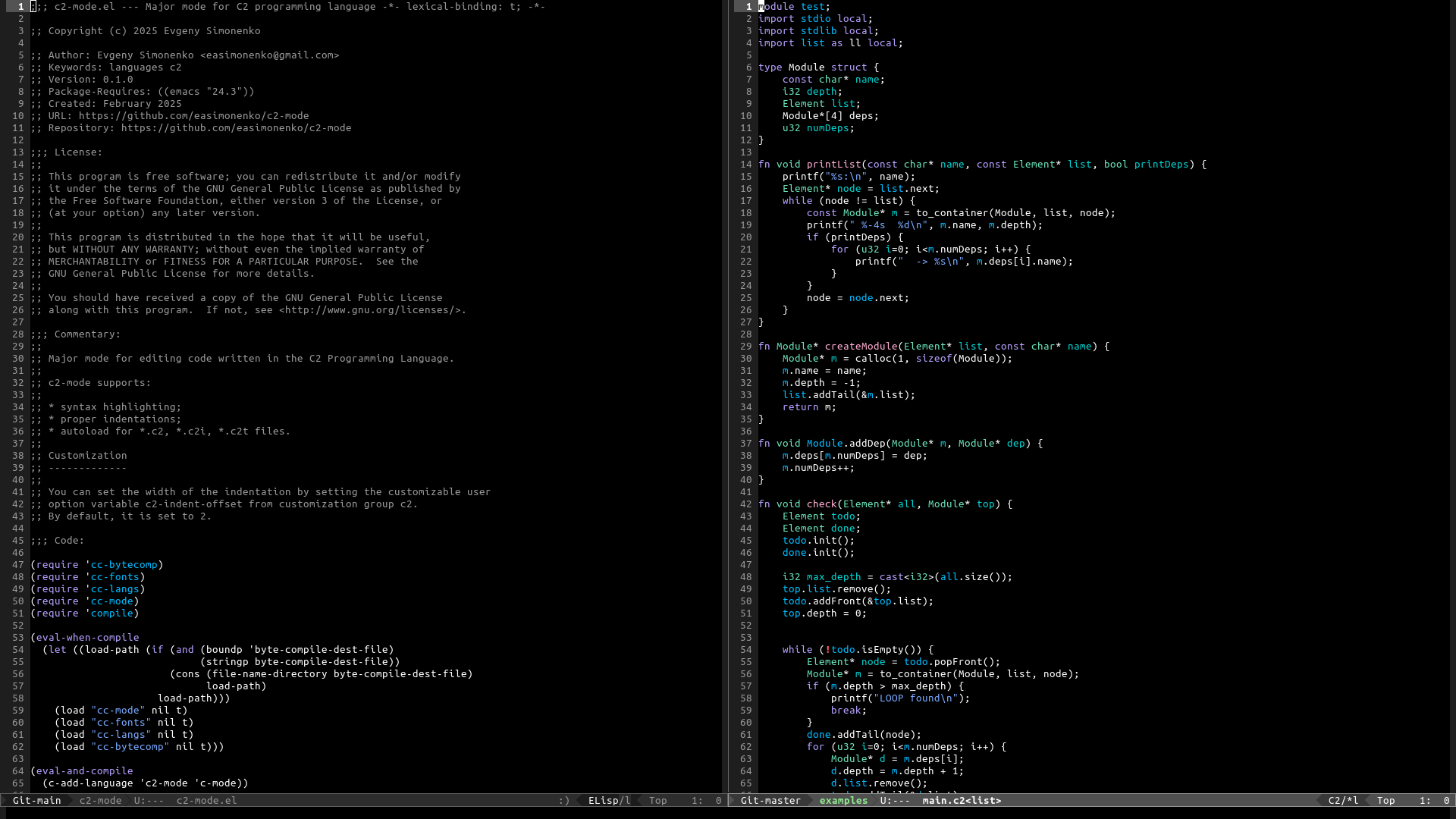1456x819 pixels.
Task: Click the 'Top' position indicator in left mode line
Action: coord(657,801)
